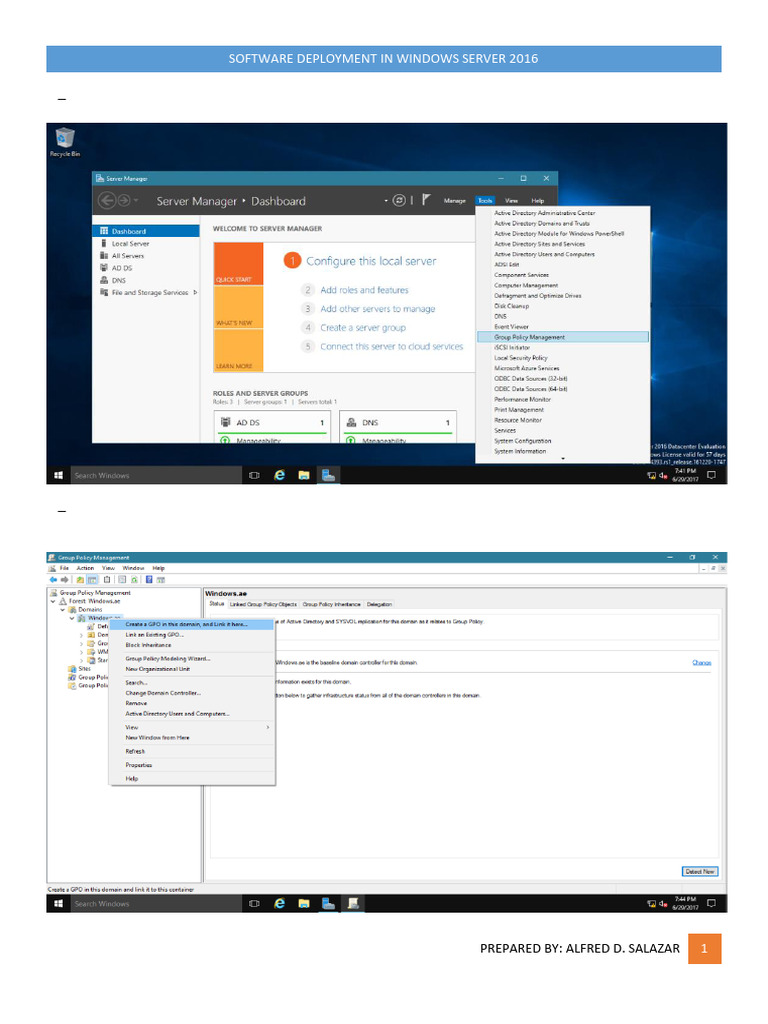This screenshot has height=1024, width=768.
Task: Click the Server Manager back arrow
Action: click(x=107, y=201)
